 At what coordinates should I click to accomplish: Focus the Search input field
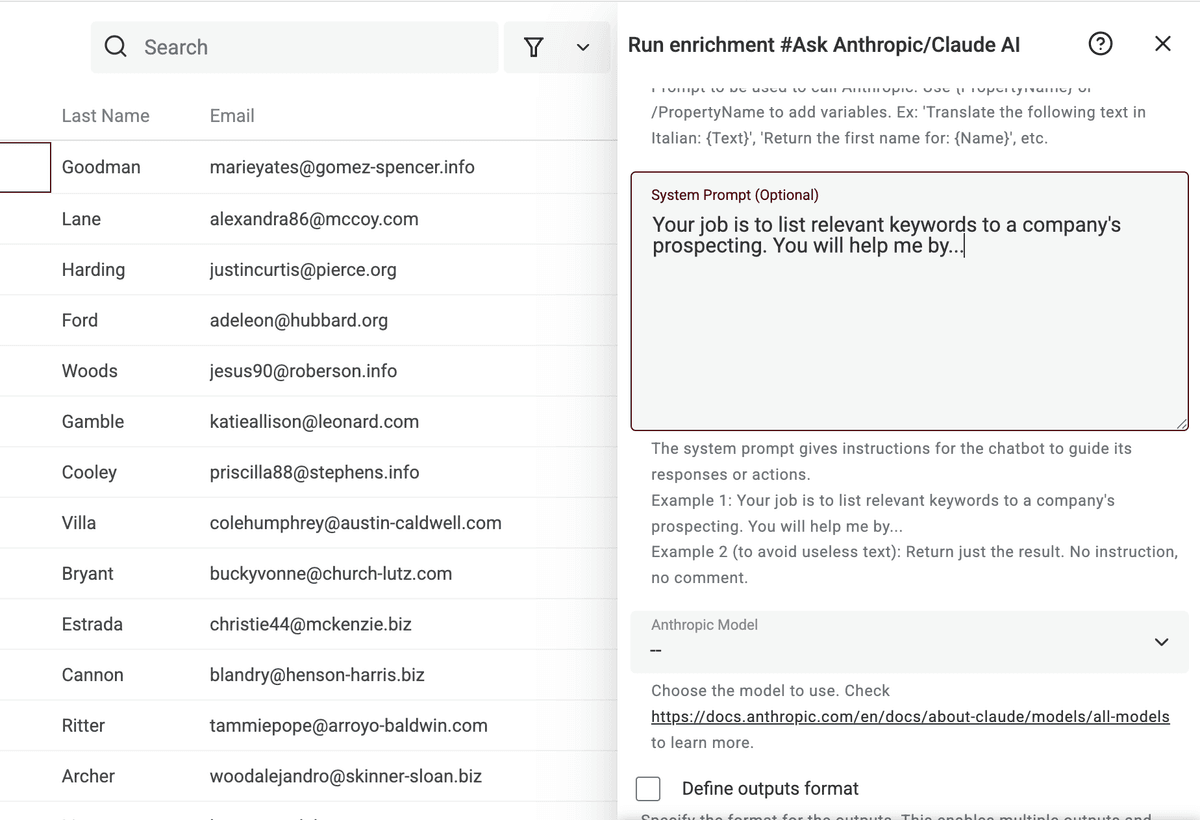[x=295, y=47]
